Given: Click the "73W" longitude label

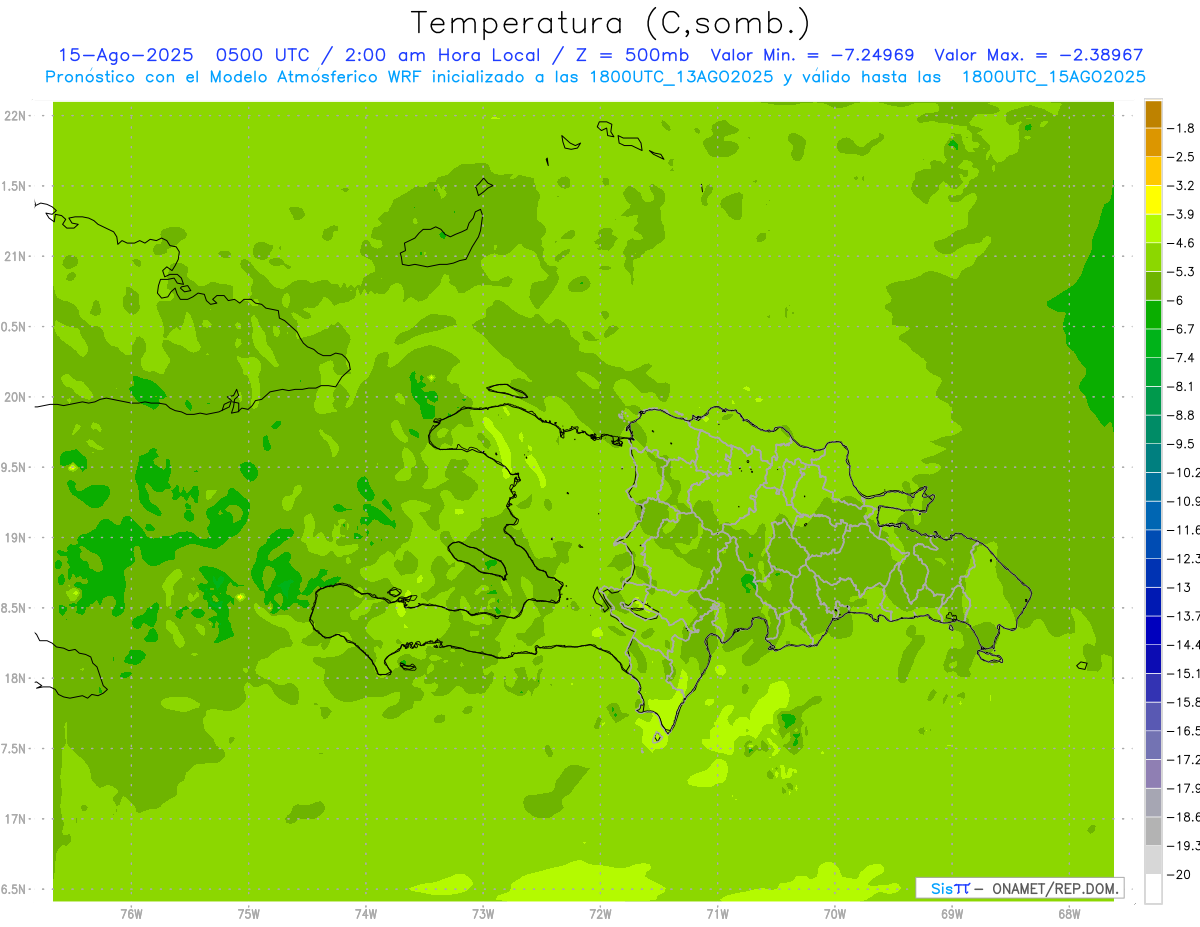Looking at the screenshot, I should tap(483, 914).
